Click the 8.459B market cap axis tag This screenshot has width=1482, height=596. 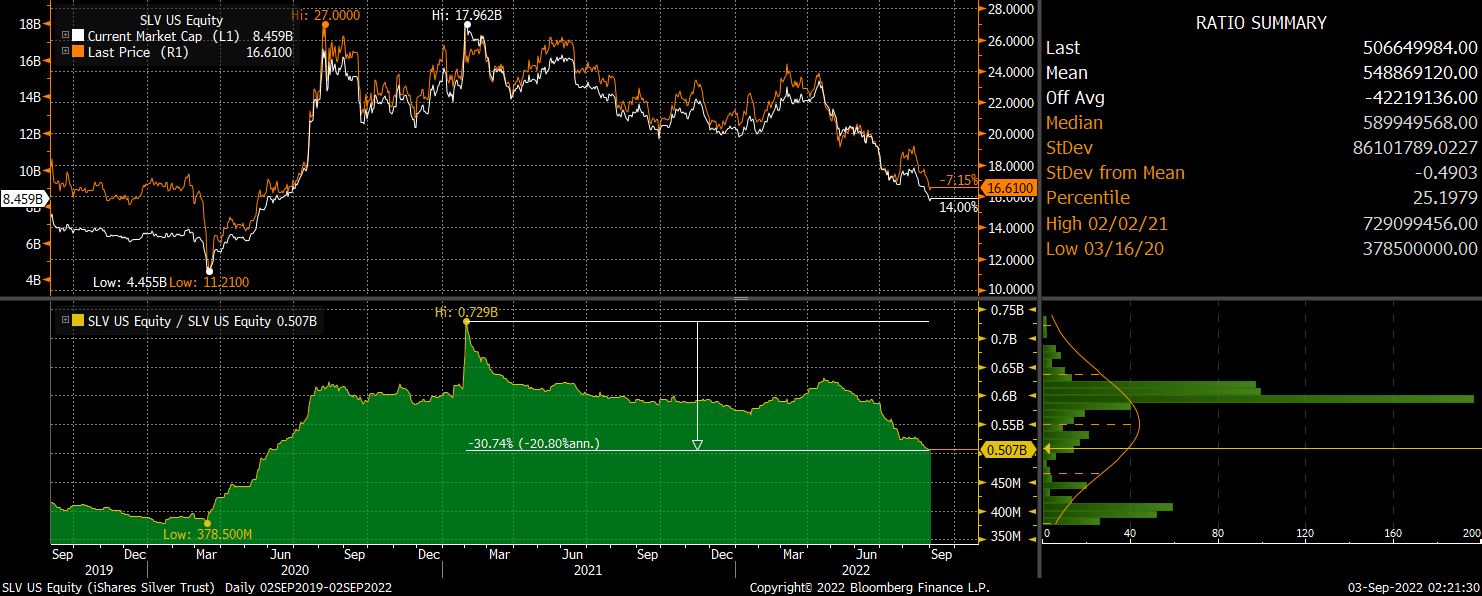pos(21,199)
